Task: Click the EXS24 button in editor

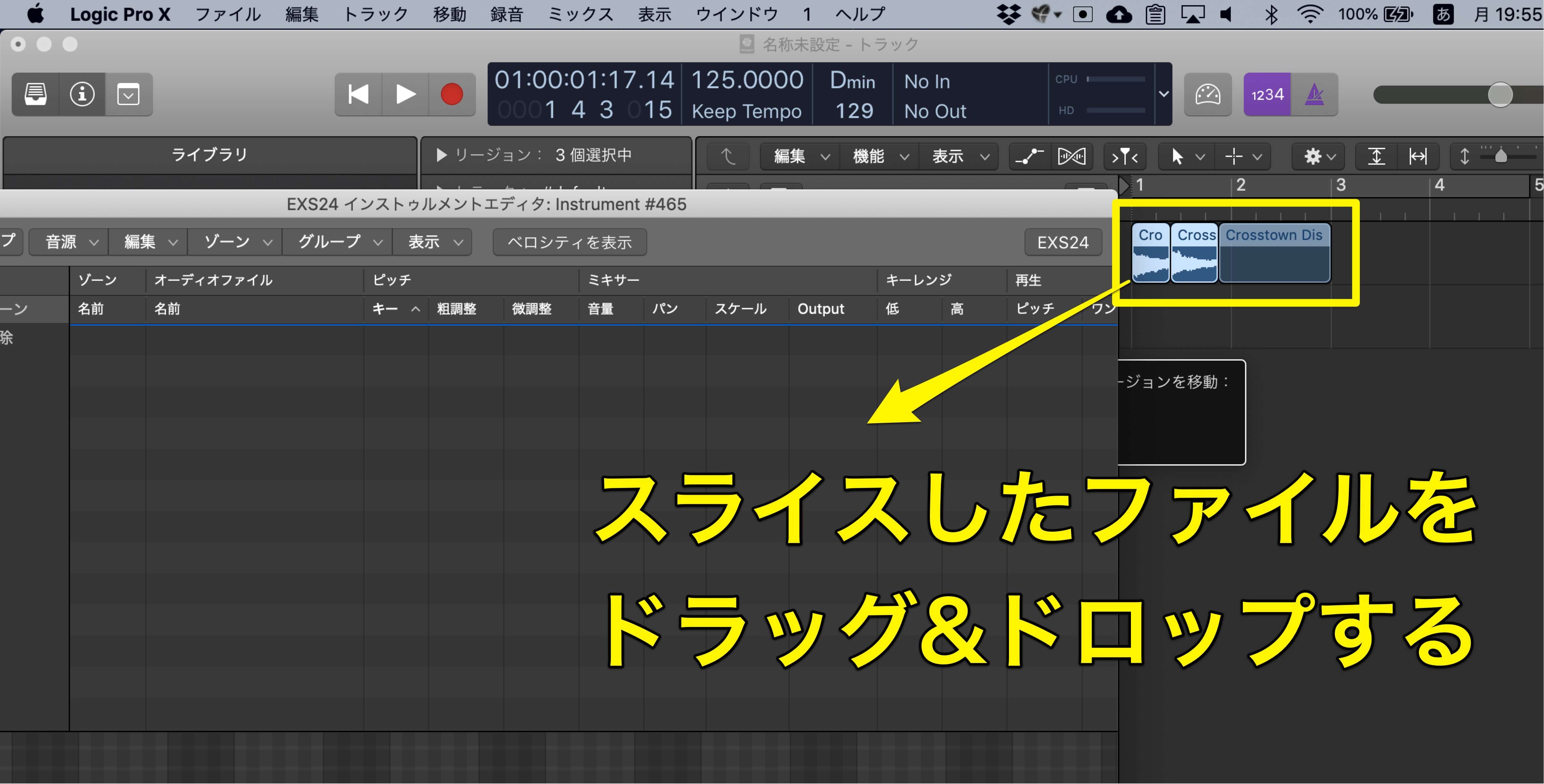Action: click(1063, 242)
